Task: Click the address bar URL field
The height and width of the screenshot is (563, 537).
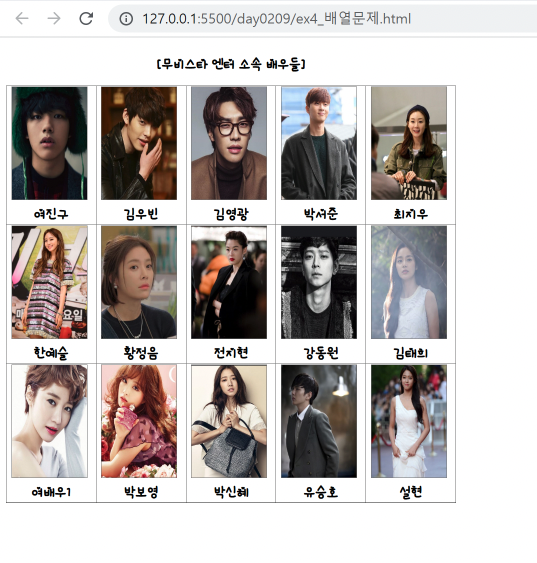Action: (322, 19)
